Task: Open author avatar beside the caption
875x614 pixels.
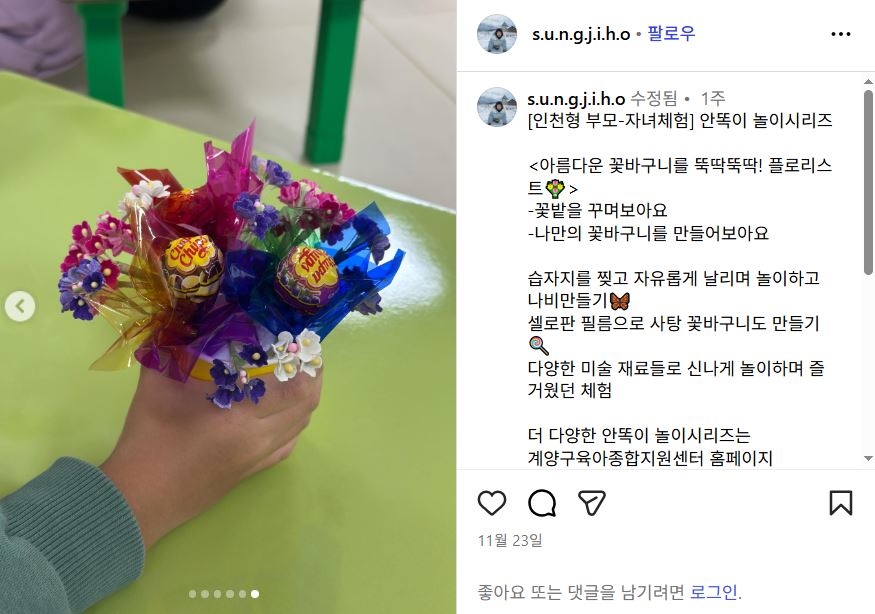Action: [x=497, y=107]
